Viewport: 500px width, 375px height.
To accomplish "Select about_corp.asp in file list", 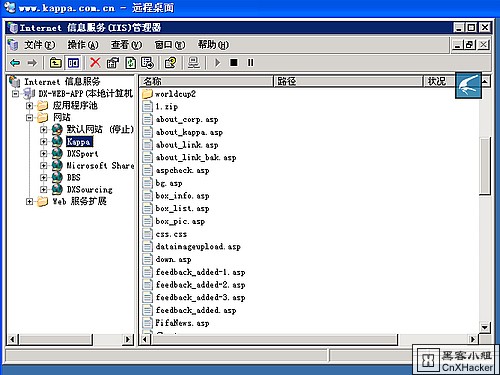I will 187,119.
